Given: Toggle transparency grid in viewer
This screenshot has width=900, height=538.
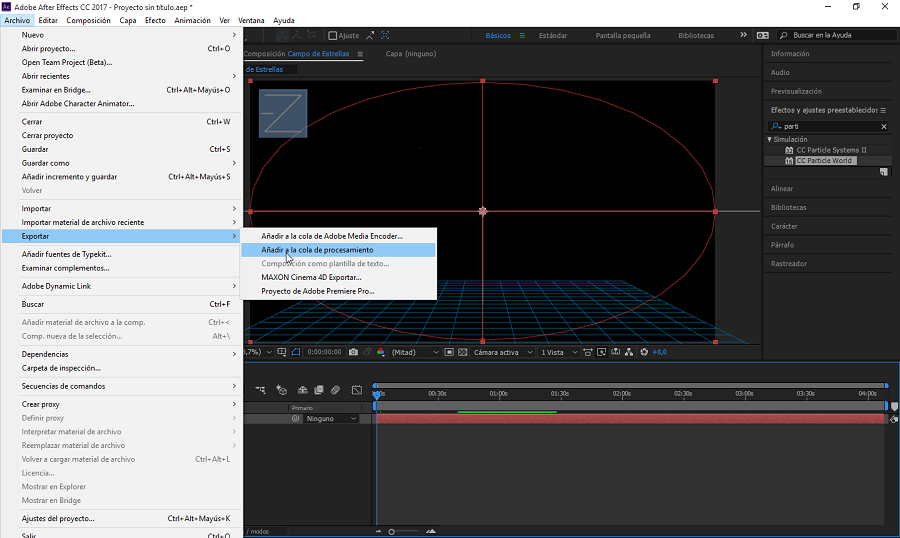Looking at the screenshot, I should (x=463, y=352).
